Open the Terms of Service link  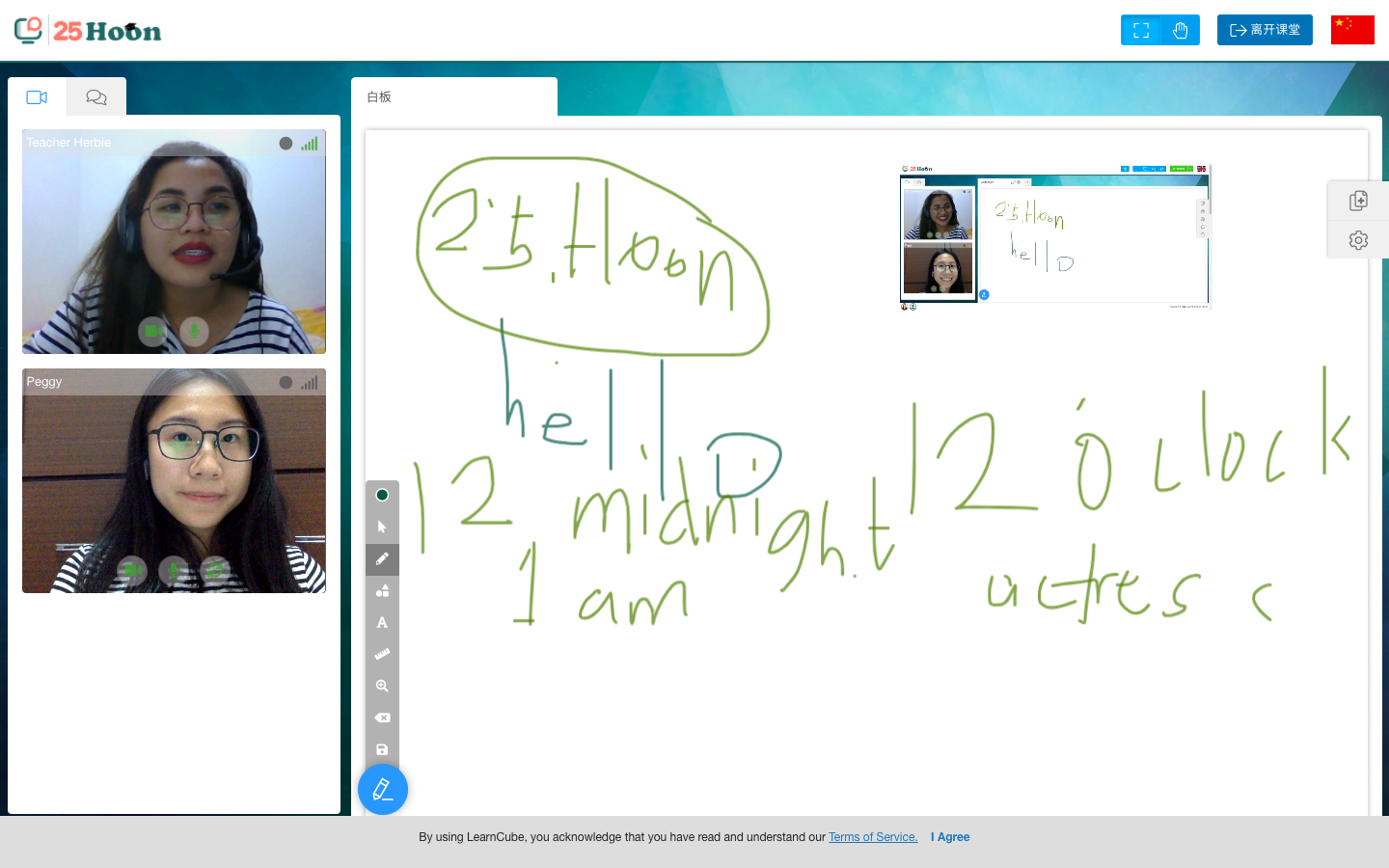point(873,837)
